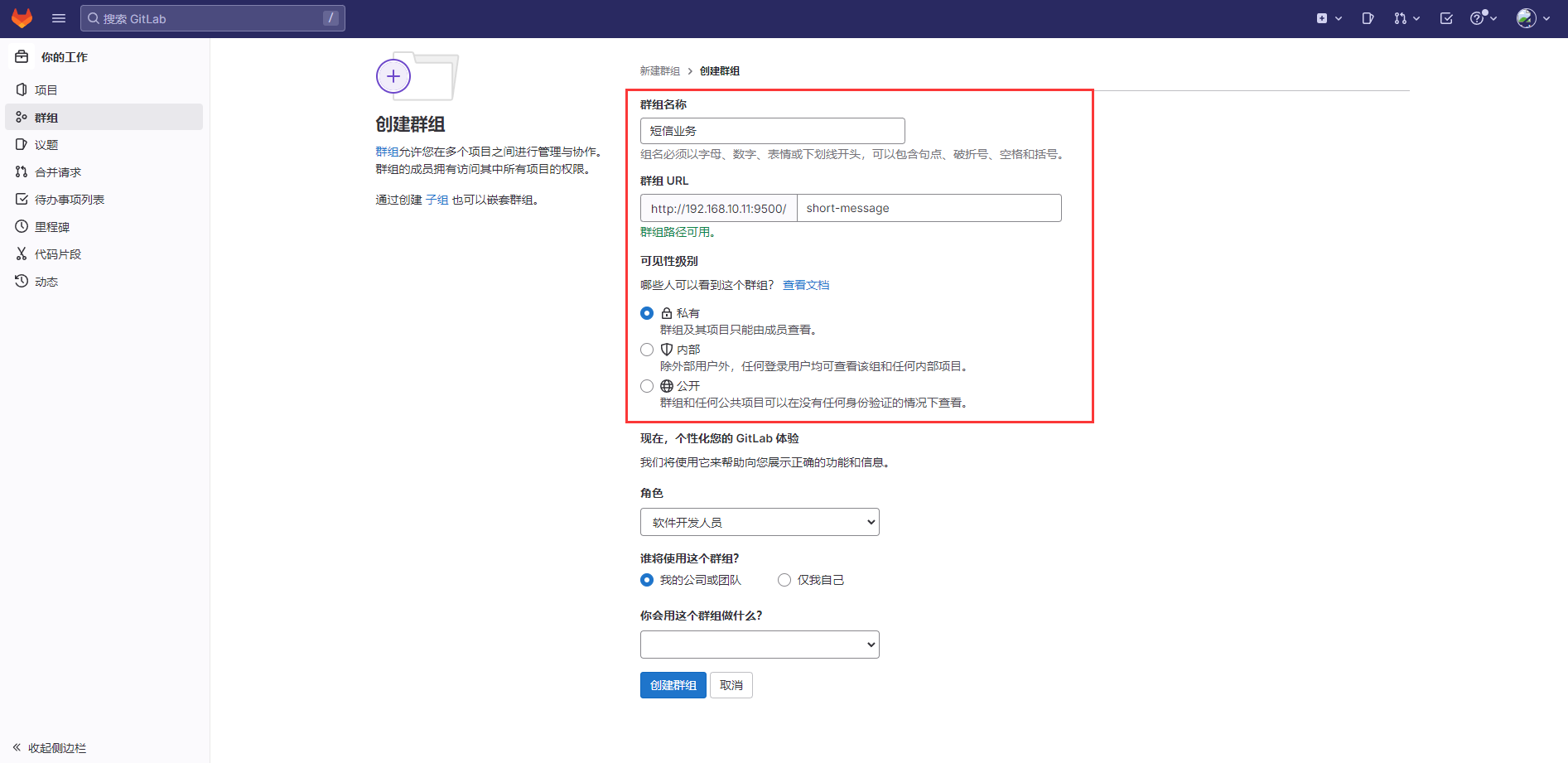This screenshot has width=1568, height=763.
Task: Open the issues icon in top bar
Action: click(x=1368, y=18)
